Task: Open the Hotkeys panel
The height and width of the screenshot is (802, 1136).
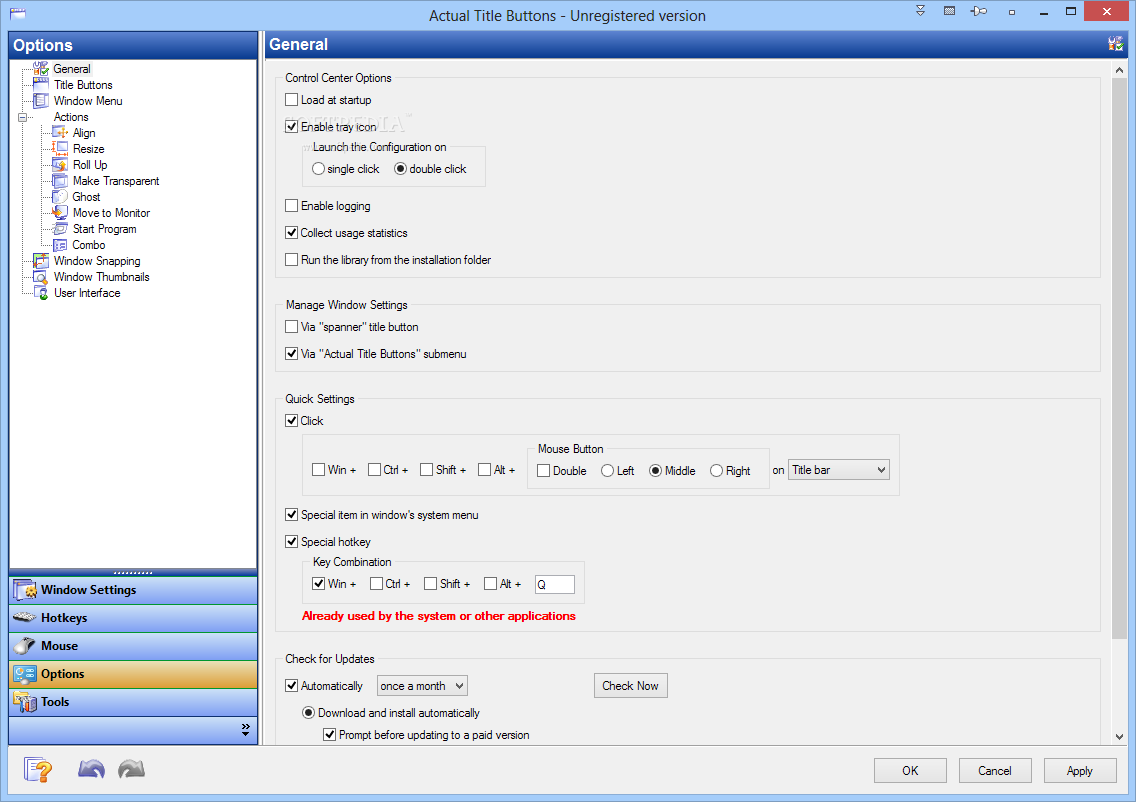Action: coord(133,618)
